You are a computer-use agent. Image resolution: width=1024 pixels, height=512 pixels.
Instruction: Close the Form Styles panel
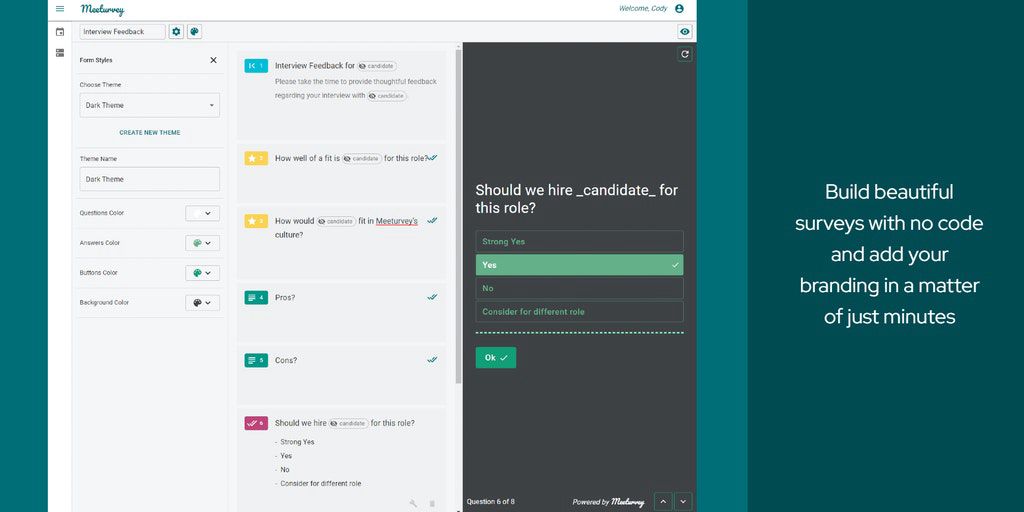click(213, 60)
